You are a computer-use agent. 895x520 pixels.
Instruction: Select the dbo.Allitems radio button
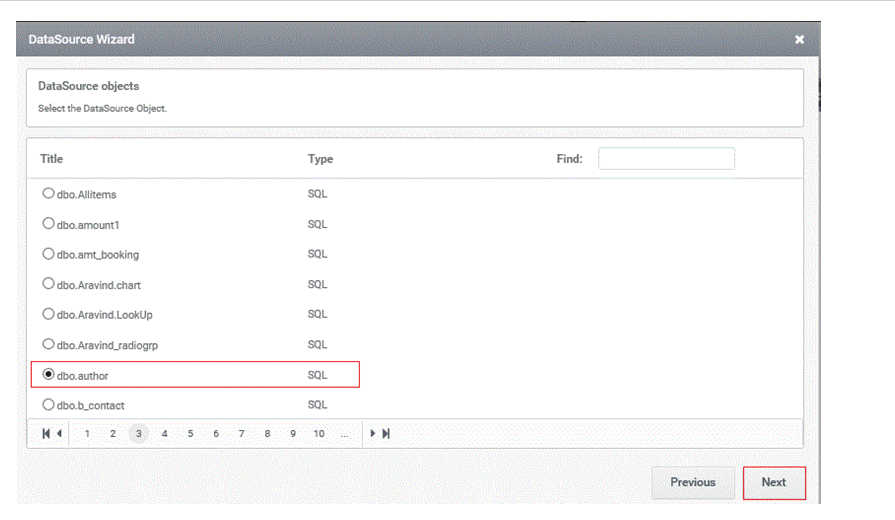coord(49,194)
